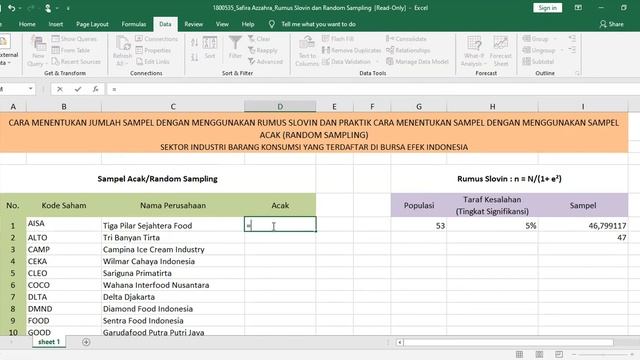
Task: Open the Home tab
Action: point(27,24)
